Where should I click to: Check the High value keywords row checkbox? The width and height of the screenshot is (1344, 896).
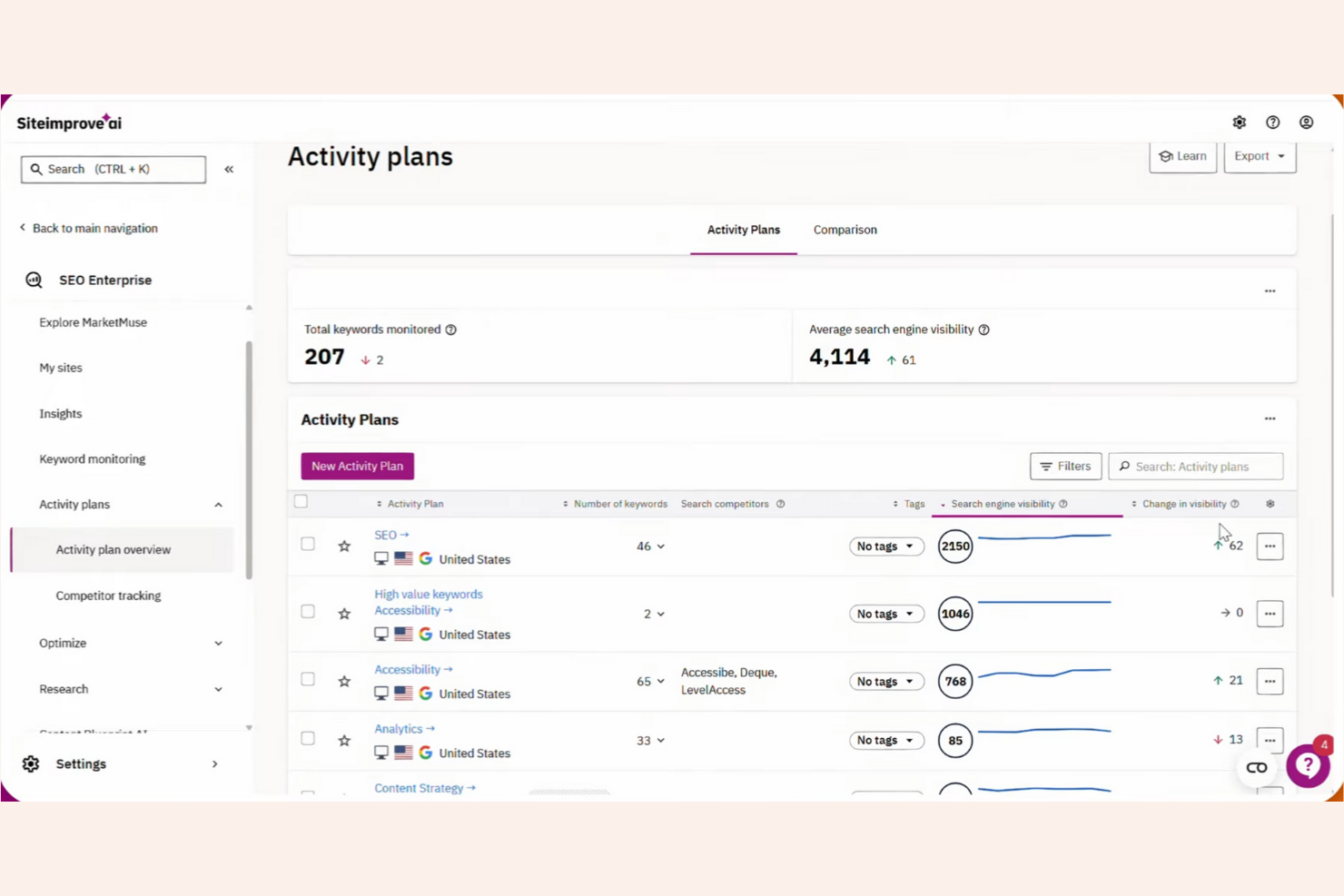coord(308,611)
